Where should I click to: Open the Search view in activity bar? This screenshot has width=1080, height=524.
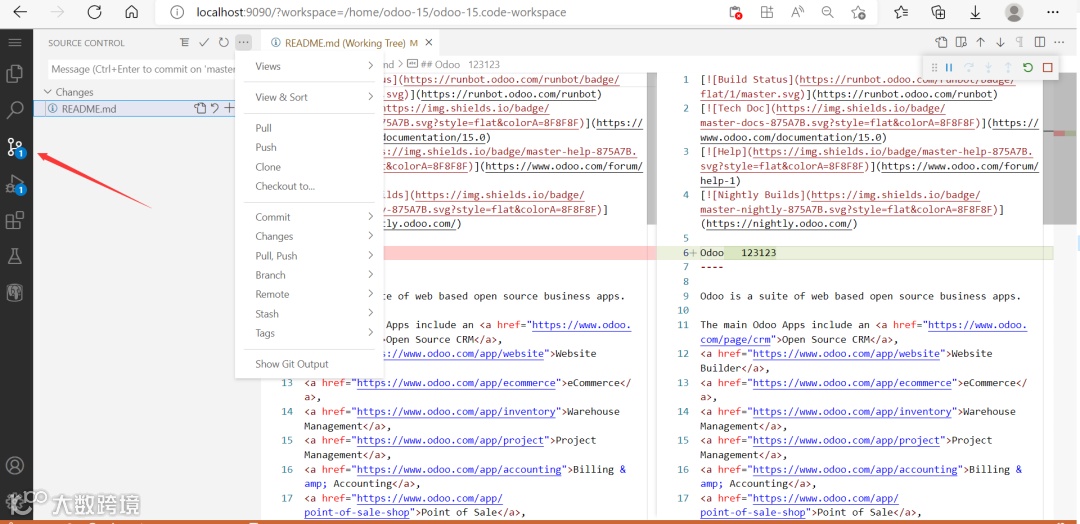pos(14,109)
